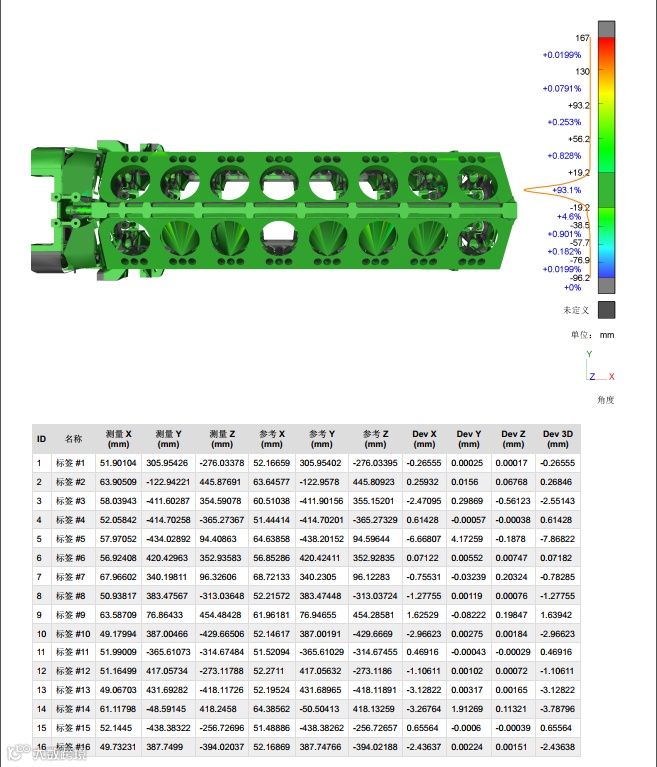Viewport: 657px width, 767px height.
Task: Click the 标签 #12 name cell
Action: [x=73, y=671]
